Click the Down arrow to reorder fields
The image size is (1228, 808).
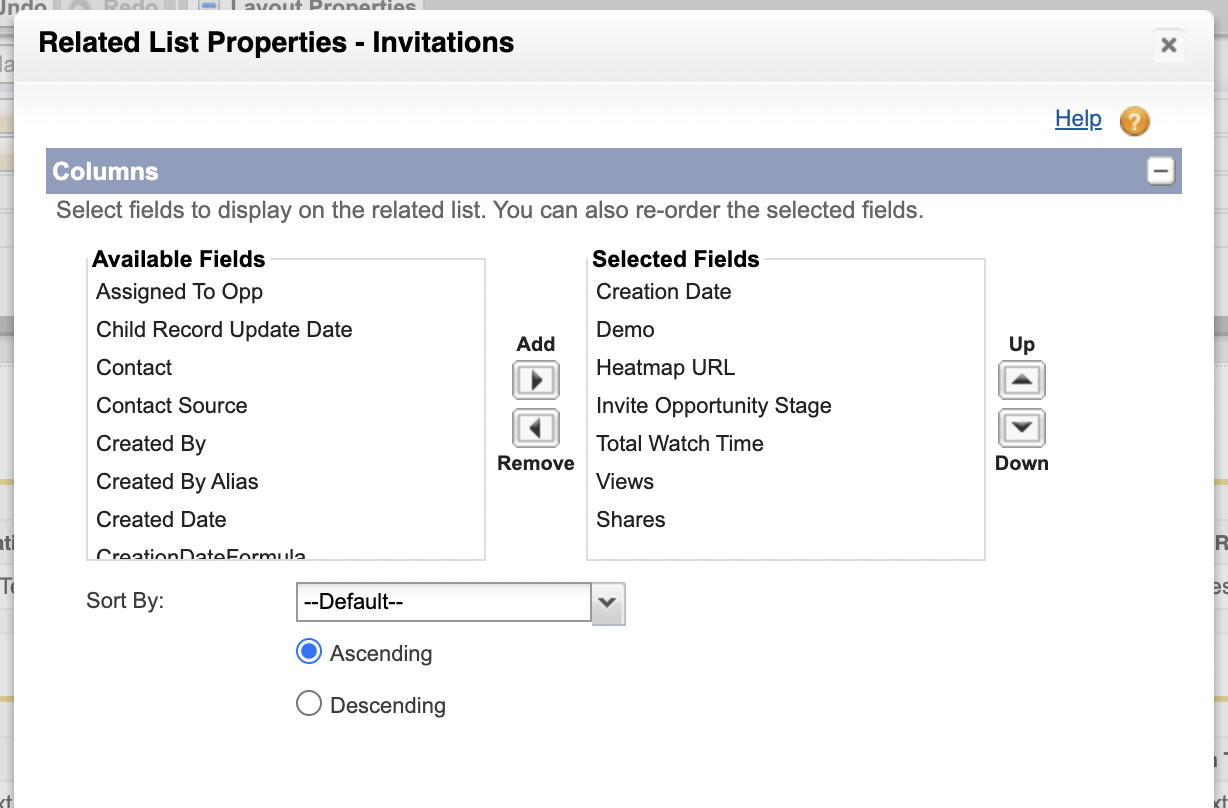click(1021, 428)
